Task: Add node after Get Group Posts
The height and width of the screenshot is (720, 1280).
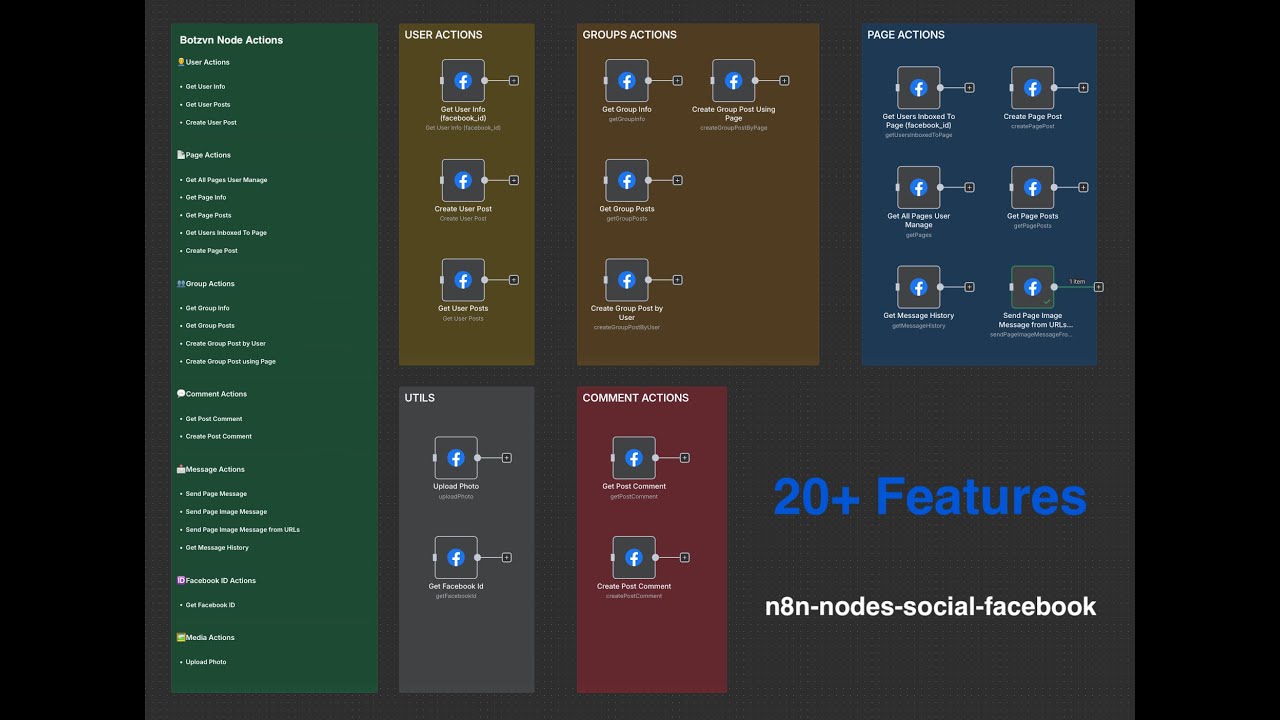Action: pos(677,180)
